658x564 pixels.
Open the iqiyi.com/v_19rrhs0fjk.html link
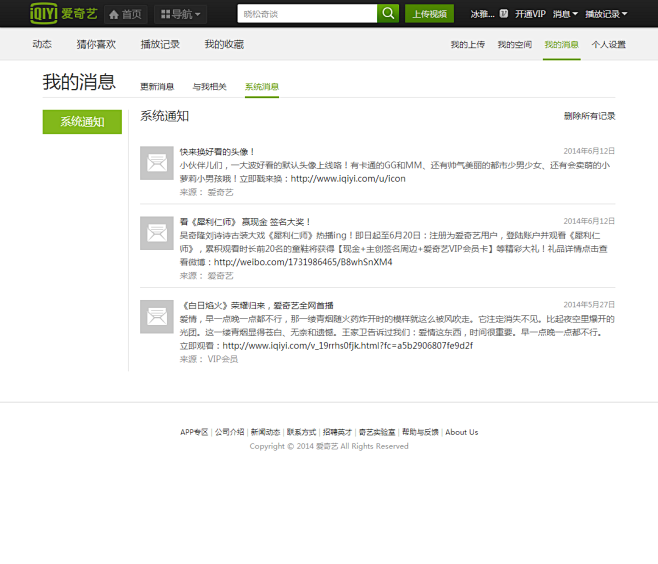coord(347,345)
